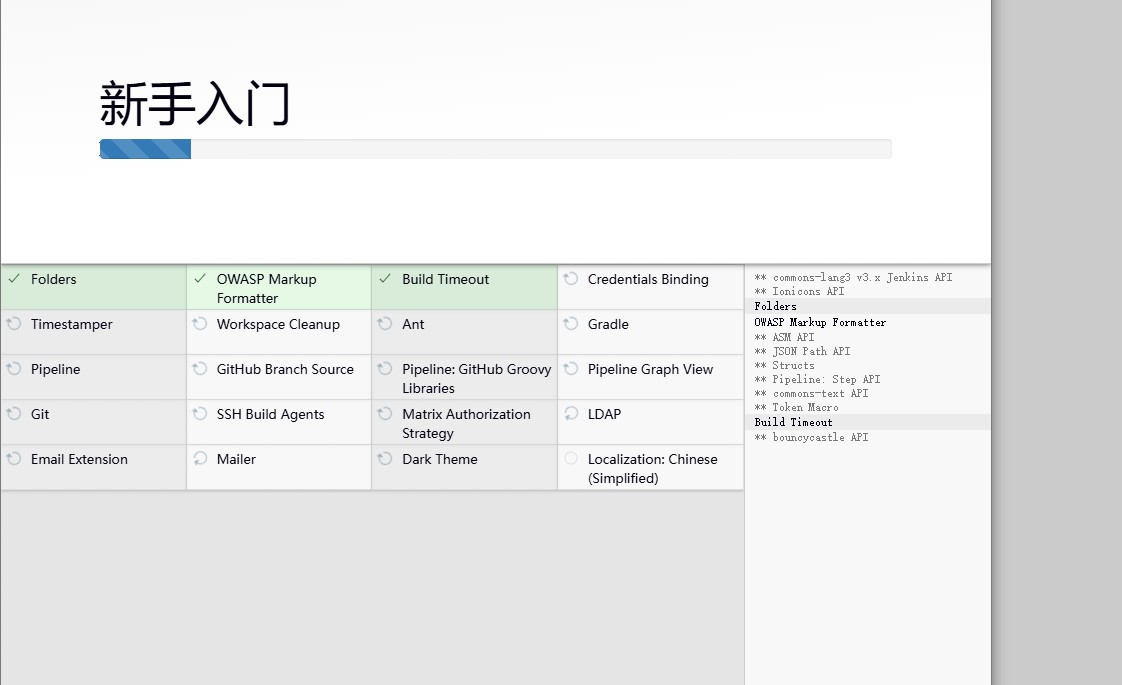1122x685 pixels.
Task: Click the commons-text API log line
Action: [x=811, y=393]
